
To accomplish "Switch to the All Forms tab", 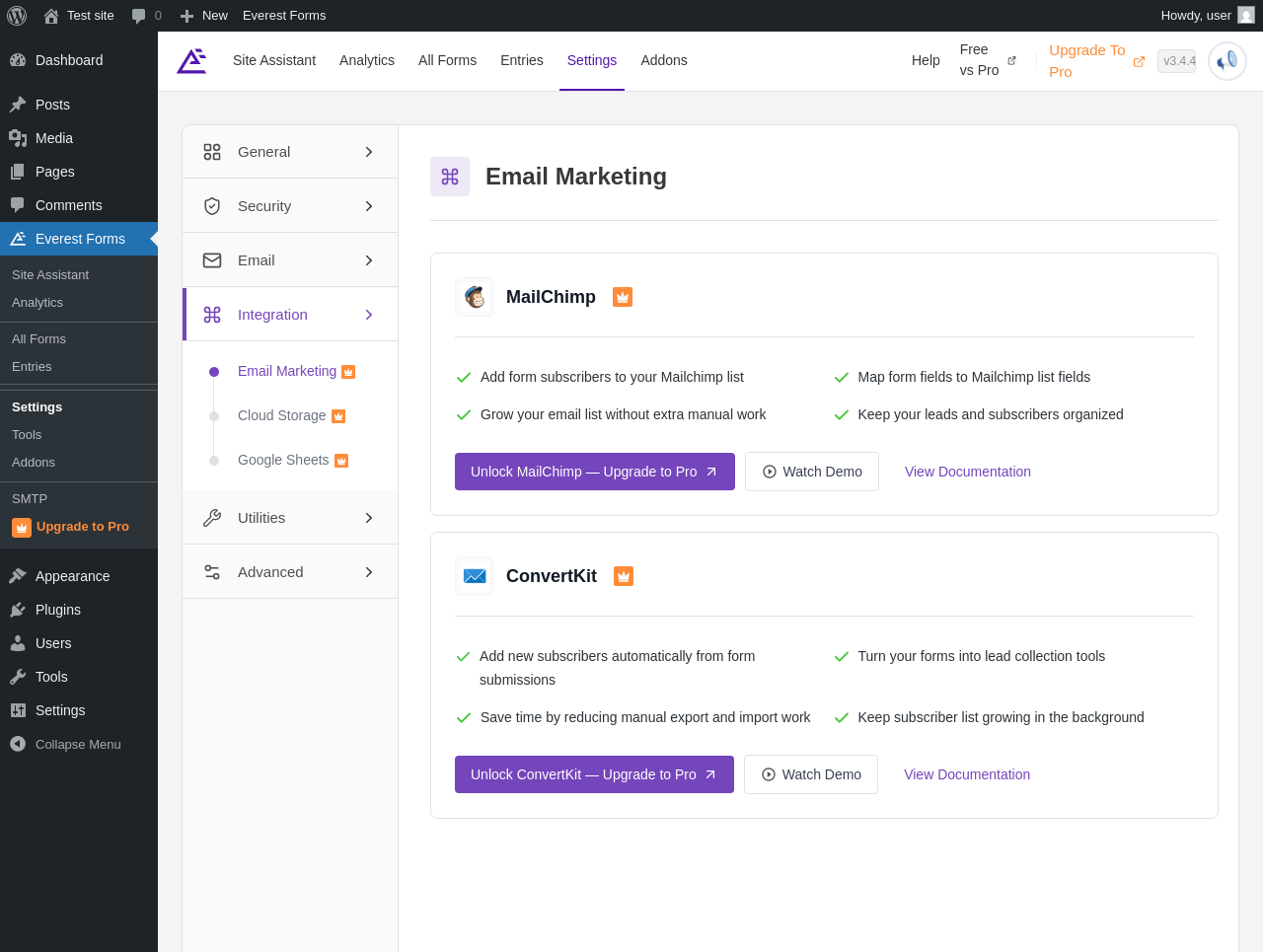I will tap(447, 60).
